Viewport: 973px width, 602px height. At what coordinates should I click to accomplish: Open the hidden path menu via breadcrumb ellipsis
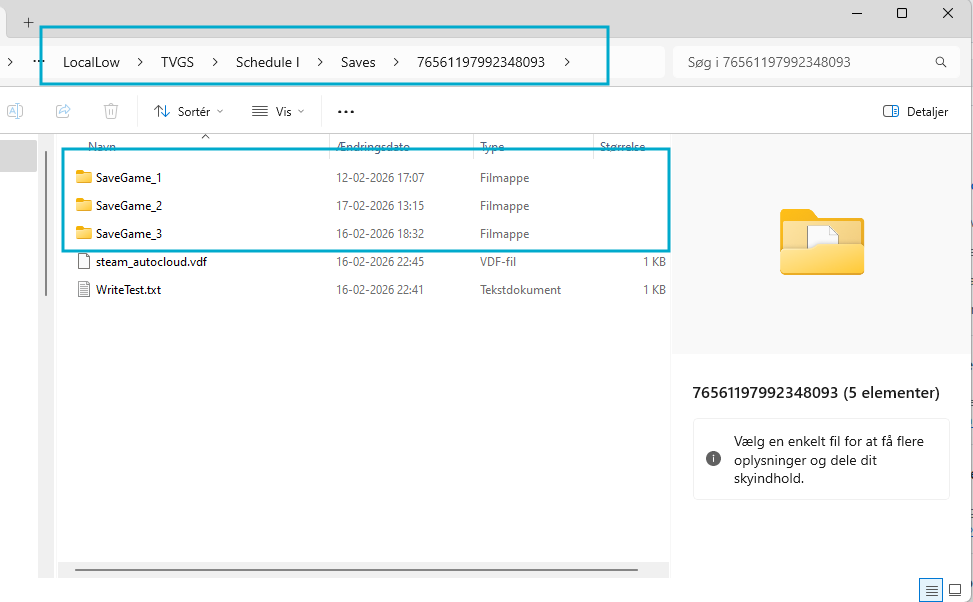[38, 61]
